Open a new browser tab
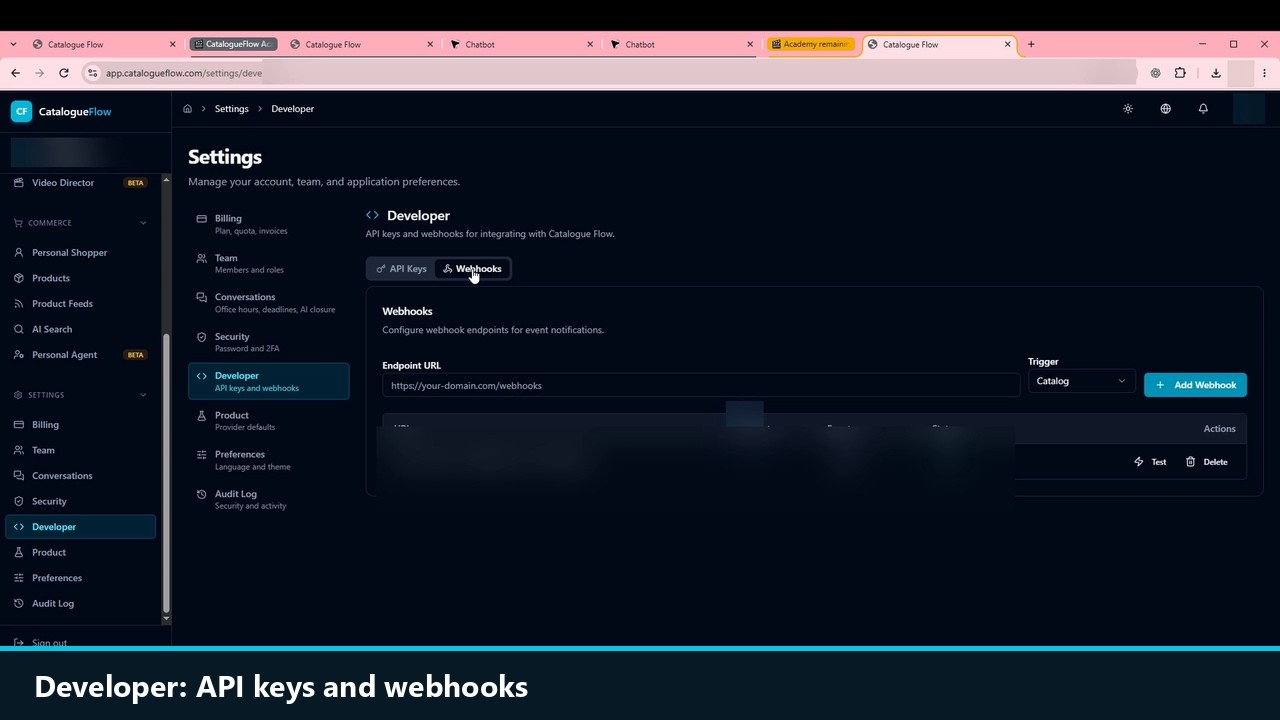The height and width of the screenshot is (720, 1280). tap(1031, 44)
